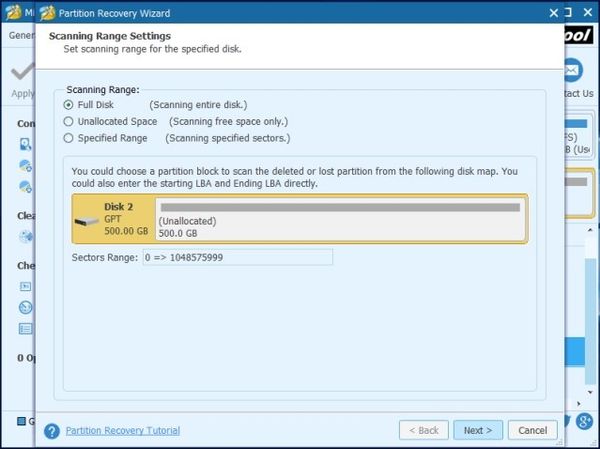Viewport: 600px width, 449px height.
Task: Go back using the Back button
Action: tap(423, 430)
